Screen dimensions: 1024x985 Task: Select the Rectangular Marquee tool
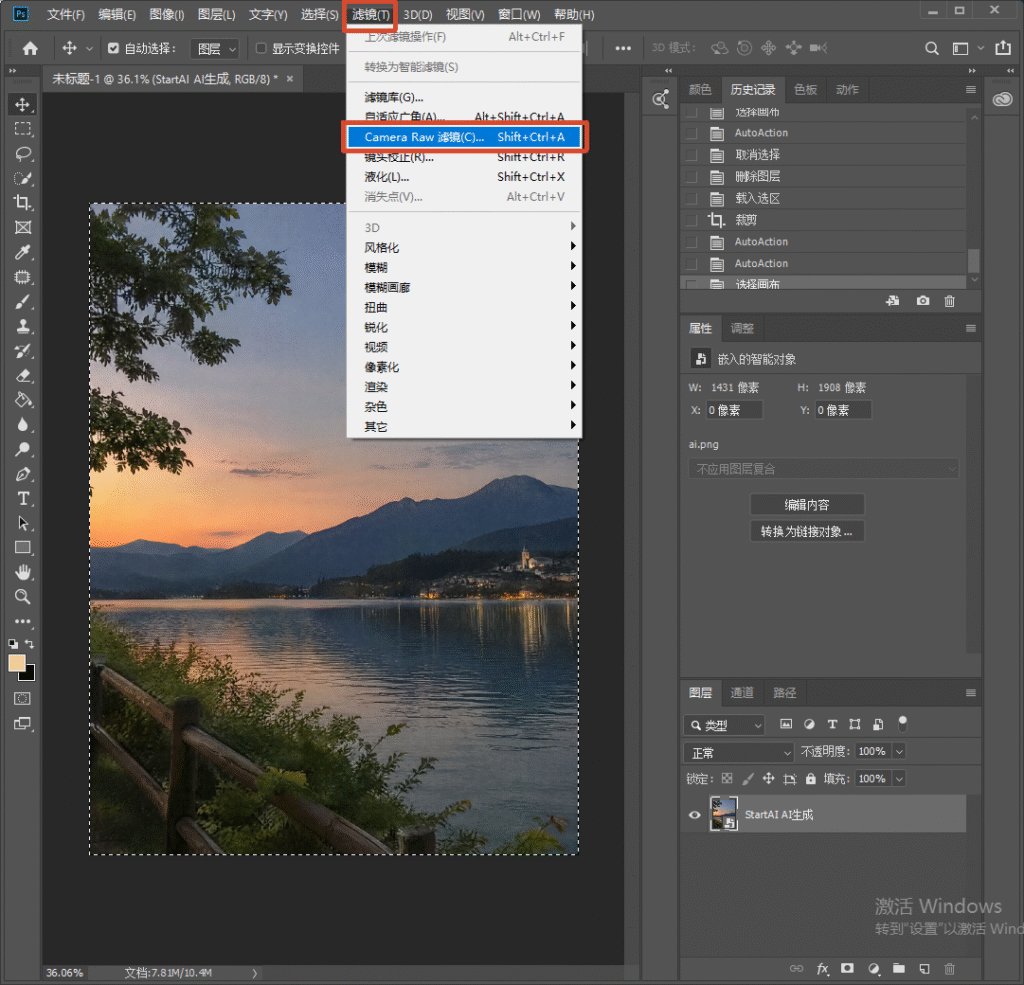click(23, 129)
